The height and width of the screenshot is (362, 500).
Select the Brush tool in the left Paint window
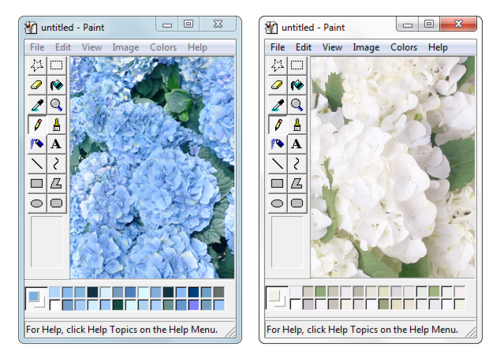56,125
